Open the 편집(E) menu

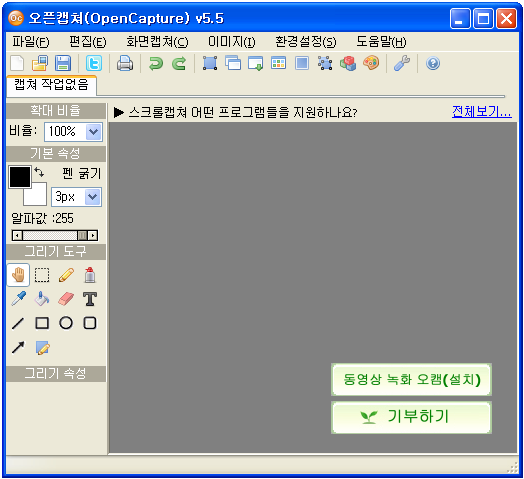point(88,42)
